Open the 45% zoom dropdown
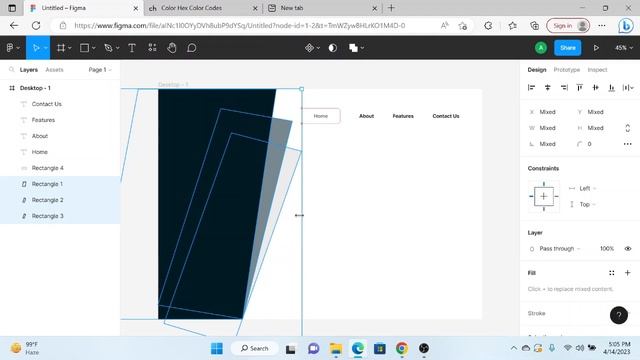 pos(624,48)
